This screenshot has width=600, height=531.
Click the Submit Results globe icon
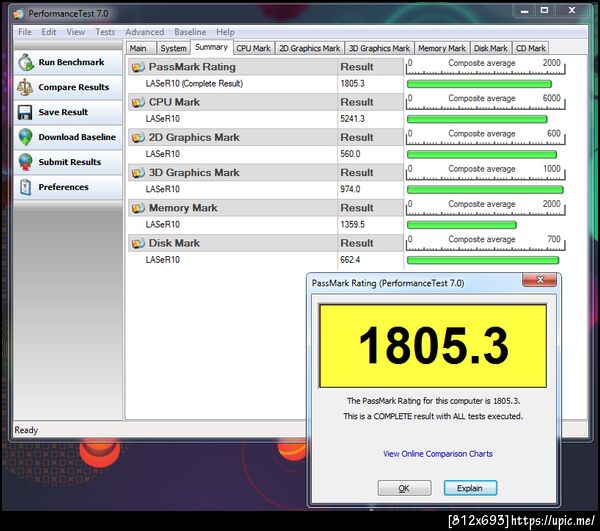[x=25, y=162]
